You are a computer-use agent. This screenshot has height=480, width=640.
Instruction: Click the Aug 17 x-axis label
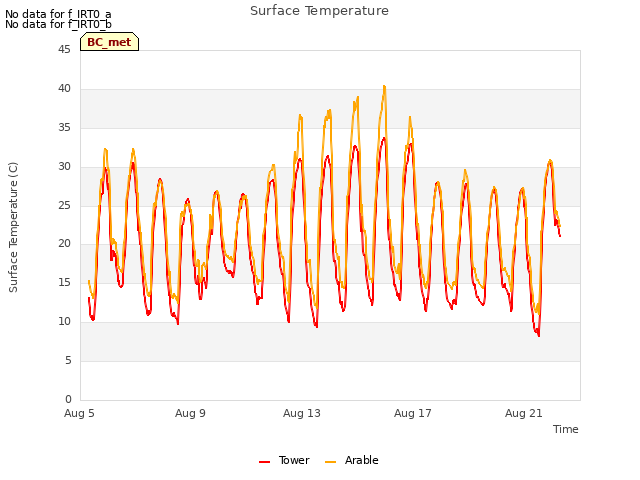pos(413,413)
